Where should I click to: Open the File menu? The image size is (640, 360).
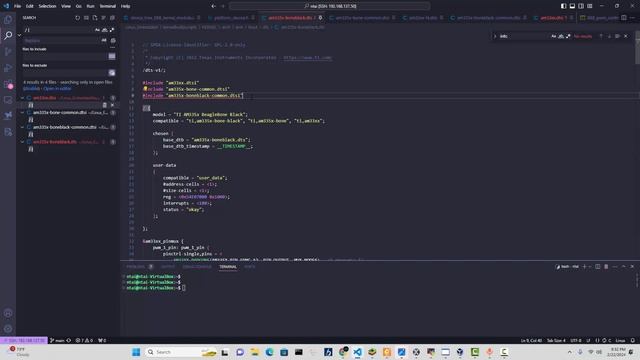click(18, 6)
